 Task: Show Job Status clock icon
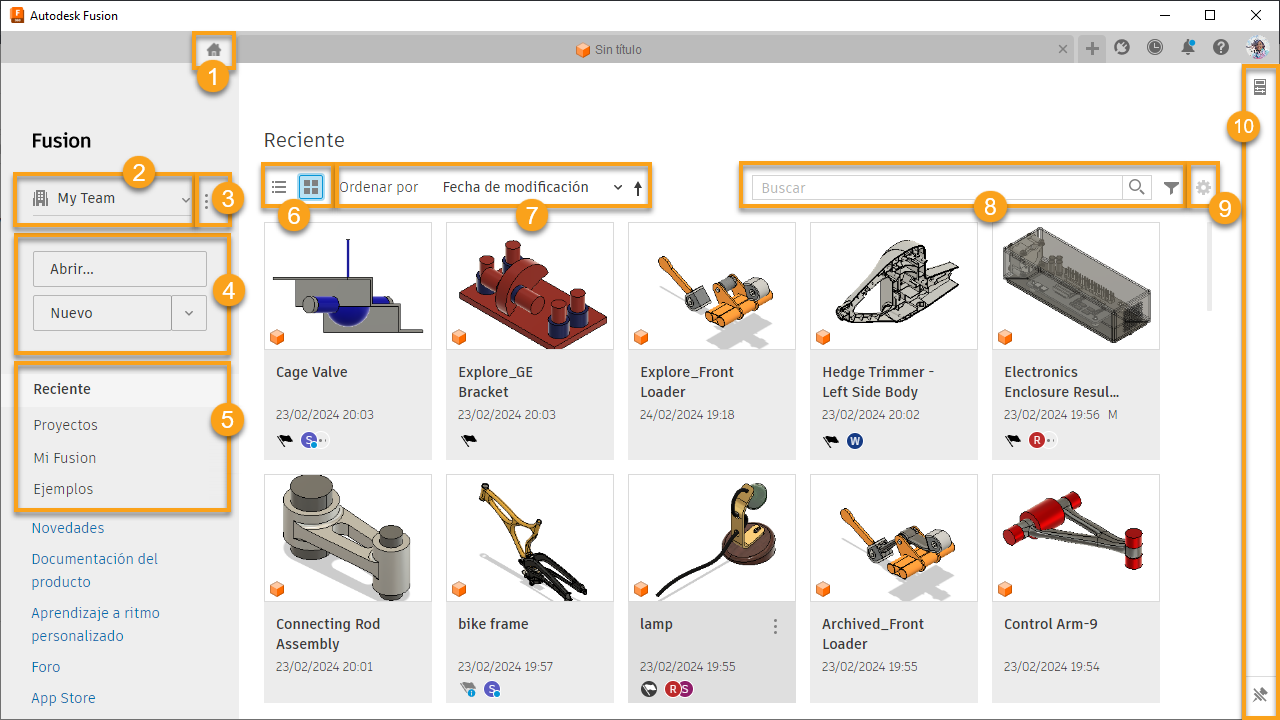point(1155,47)
